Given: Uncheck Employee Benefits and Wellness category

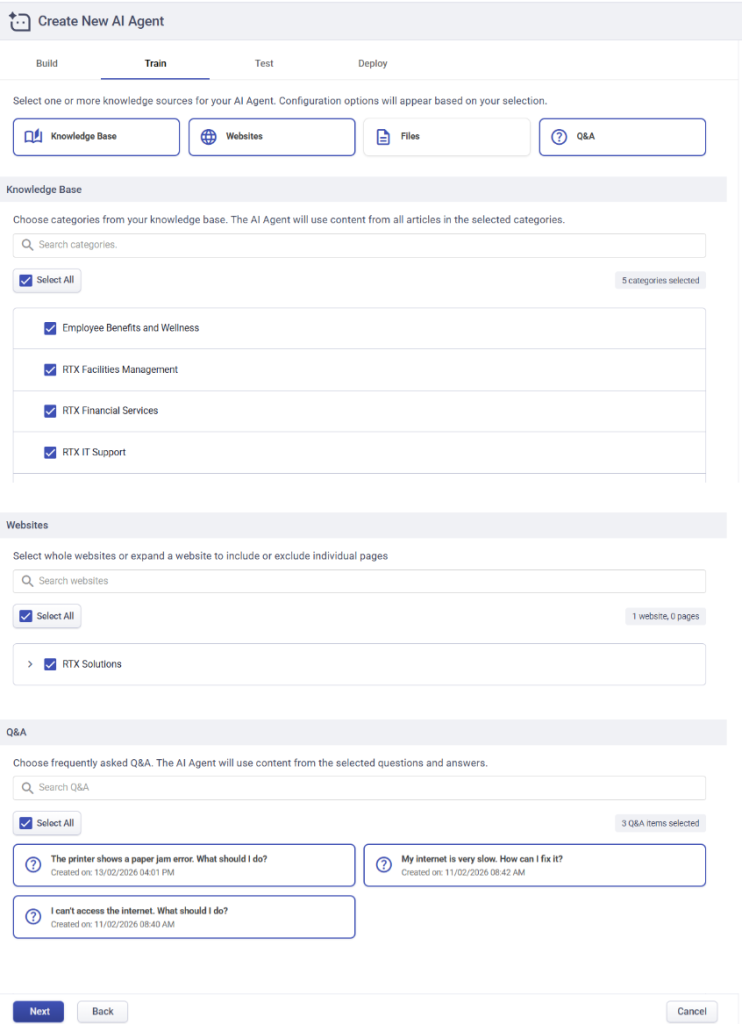Looking at the screenshot, I should (50, 328).
